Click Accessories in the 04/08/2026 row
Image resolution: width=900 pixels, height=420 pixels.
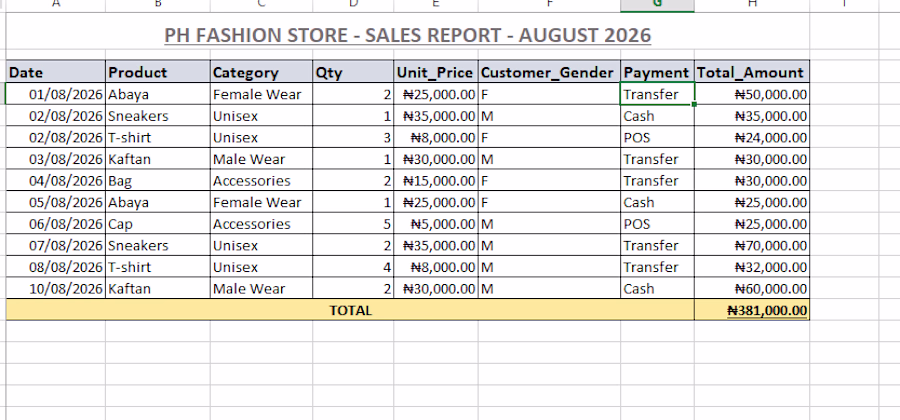pyautogui.click(x=261, y=181)
